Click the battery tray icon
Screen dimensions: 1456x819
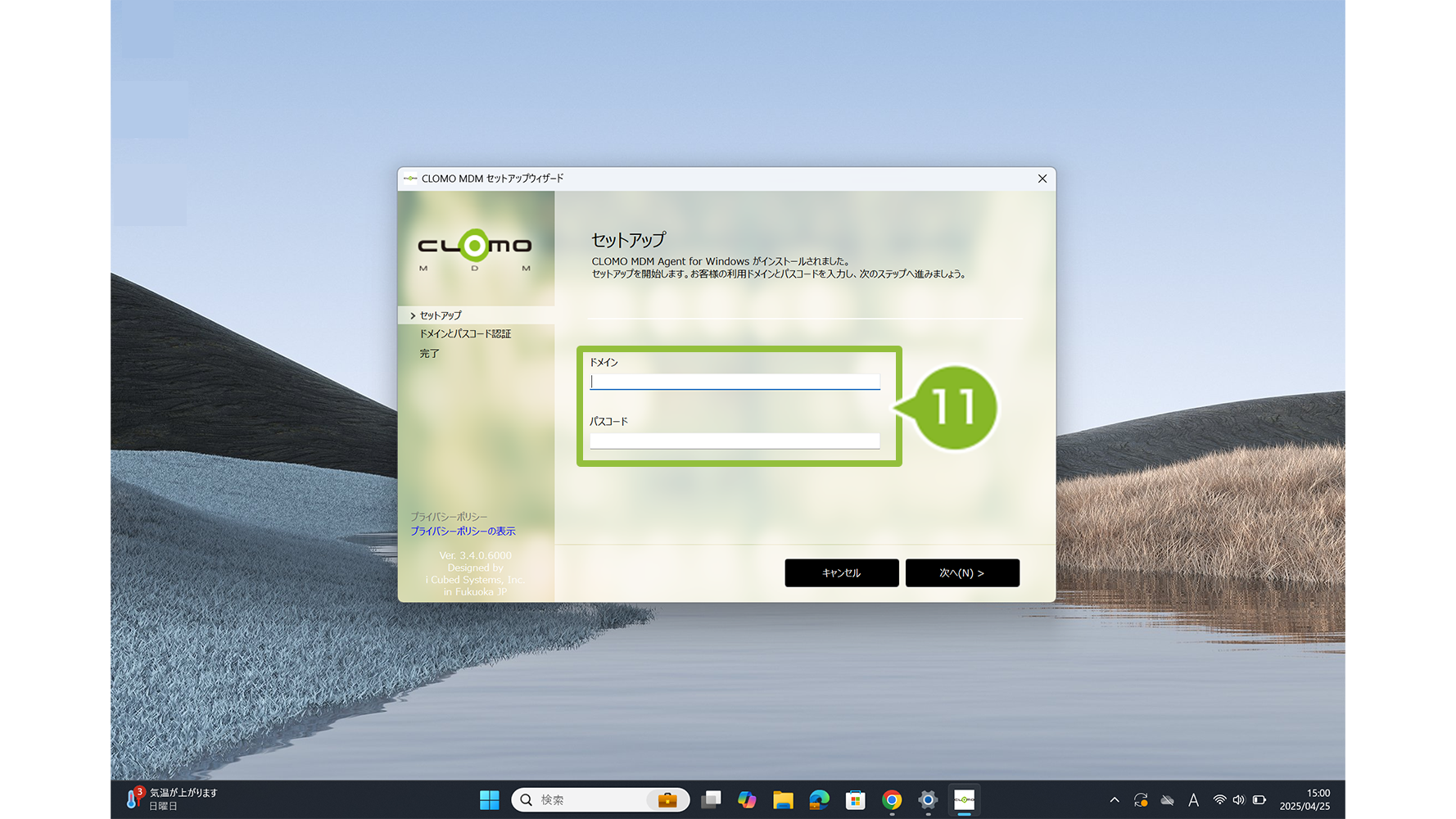point(1259,800)
